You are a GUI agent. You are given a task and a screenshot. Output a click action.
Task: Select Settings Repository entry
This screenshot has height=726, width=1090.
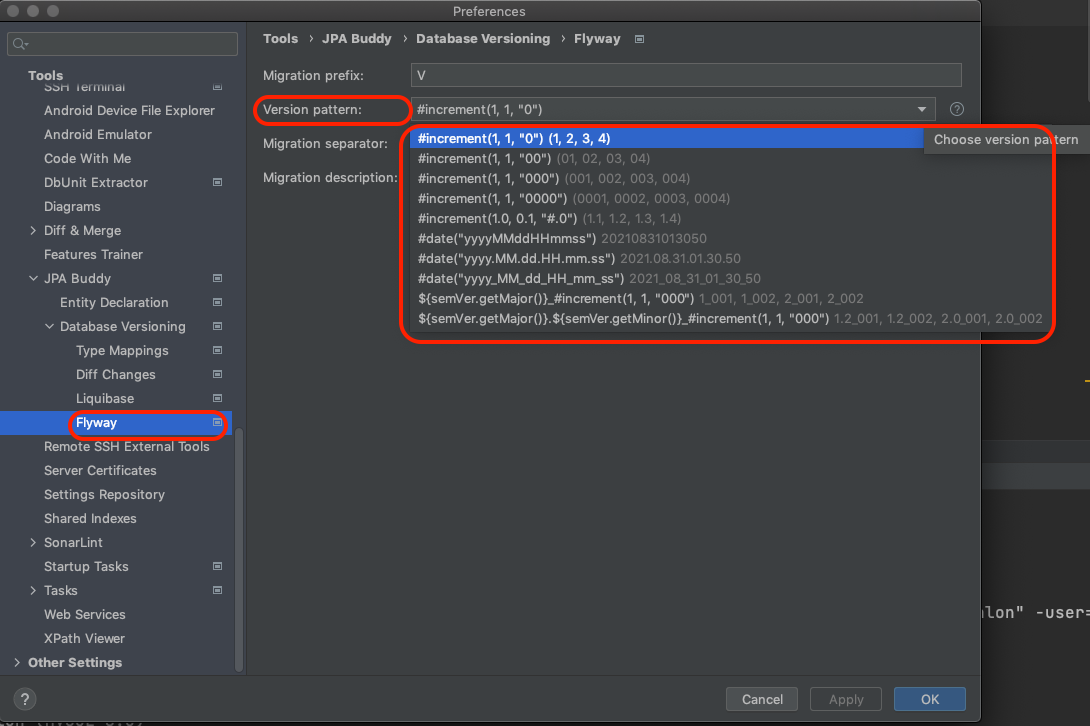point(104,494)
